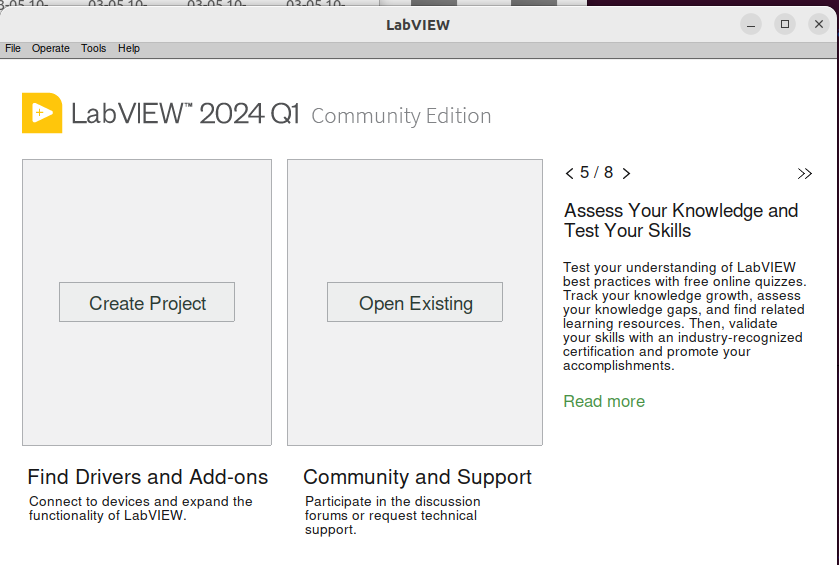Visit Community and Support section
Image resolution: width=839 pixels, height=565 pixels.
point(417,477)
